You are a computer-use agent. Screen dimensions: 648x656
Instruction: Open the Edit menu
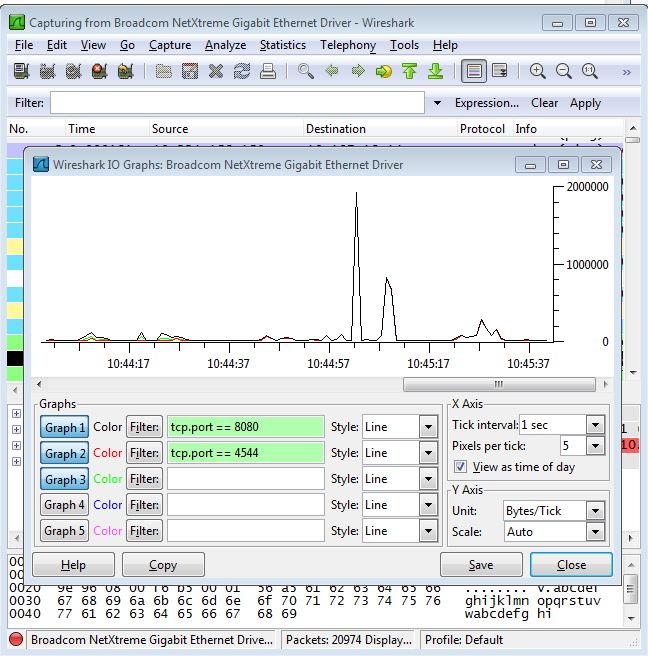click(56, 45)
